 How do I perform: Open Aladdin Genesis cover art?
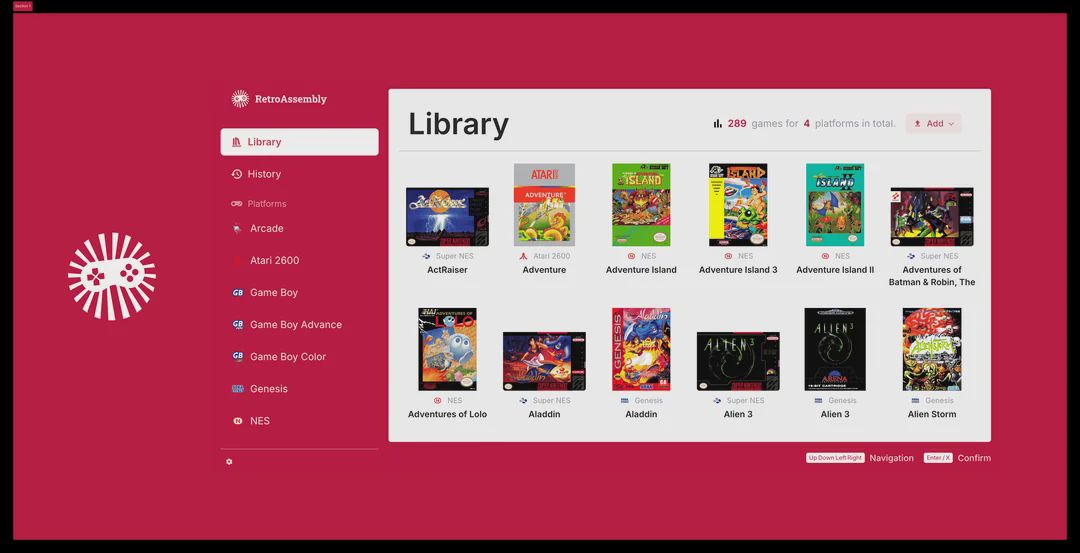coord(641,349)
